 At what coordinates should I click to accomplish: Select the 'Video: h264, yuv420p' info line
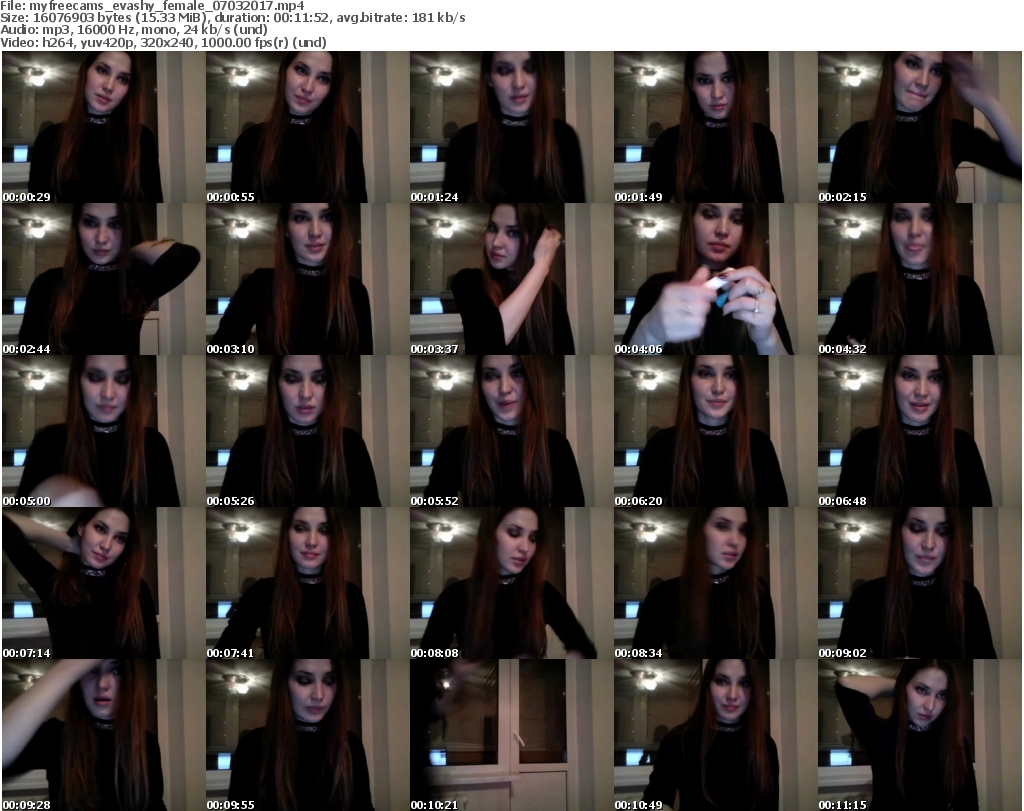(163, 42)
